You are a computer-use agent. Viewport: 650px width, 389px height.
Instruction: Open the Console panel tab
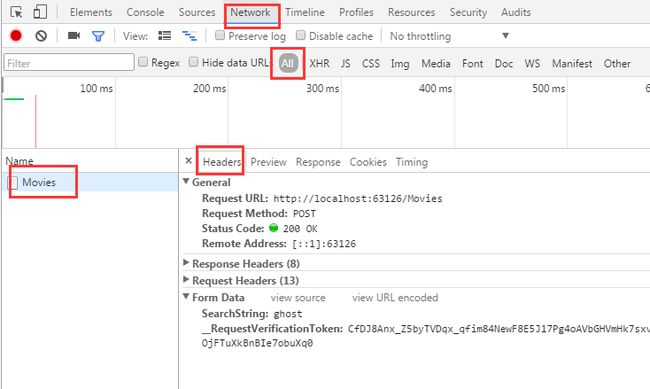tap(145, 12)
